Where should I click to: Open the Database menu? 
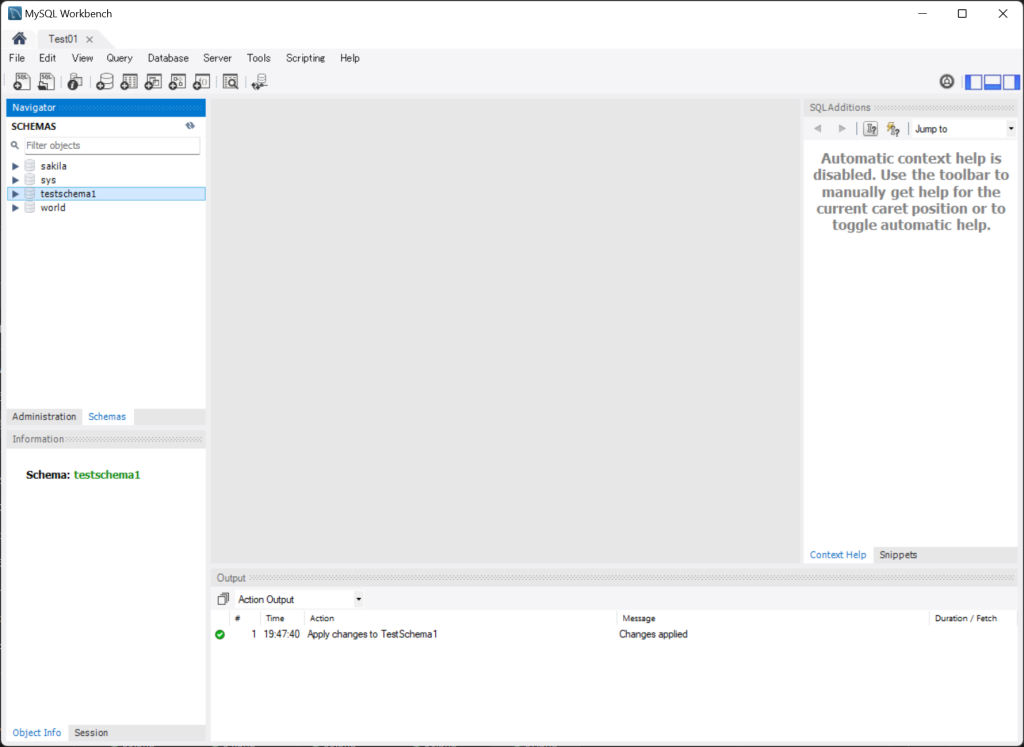[x=168, y=58]
